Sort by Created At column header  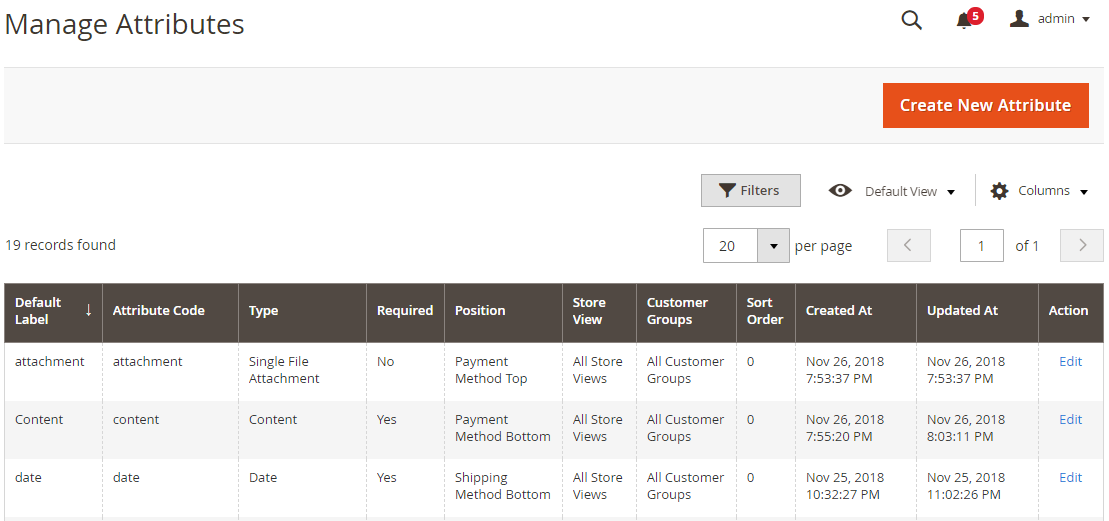839,311
